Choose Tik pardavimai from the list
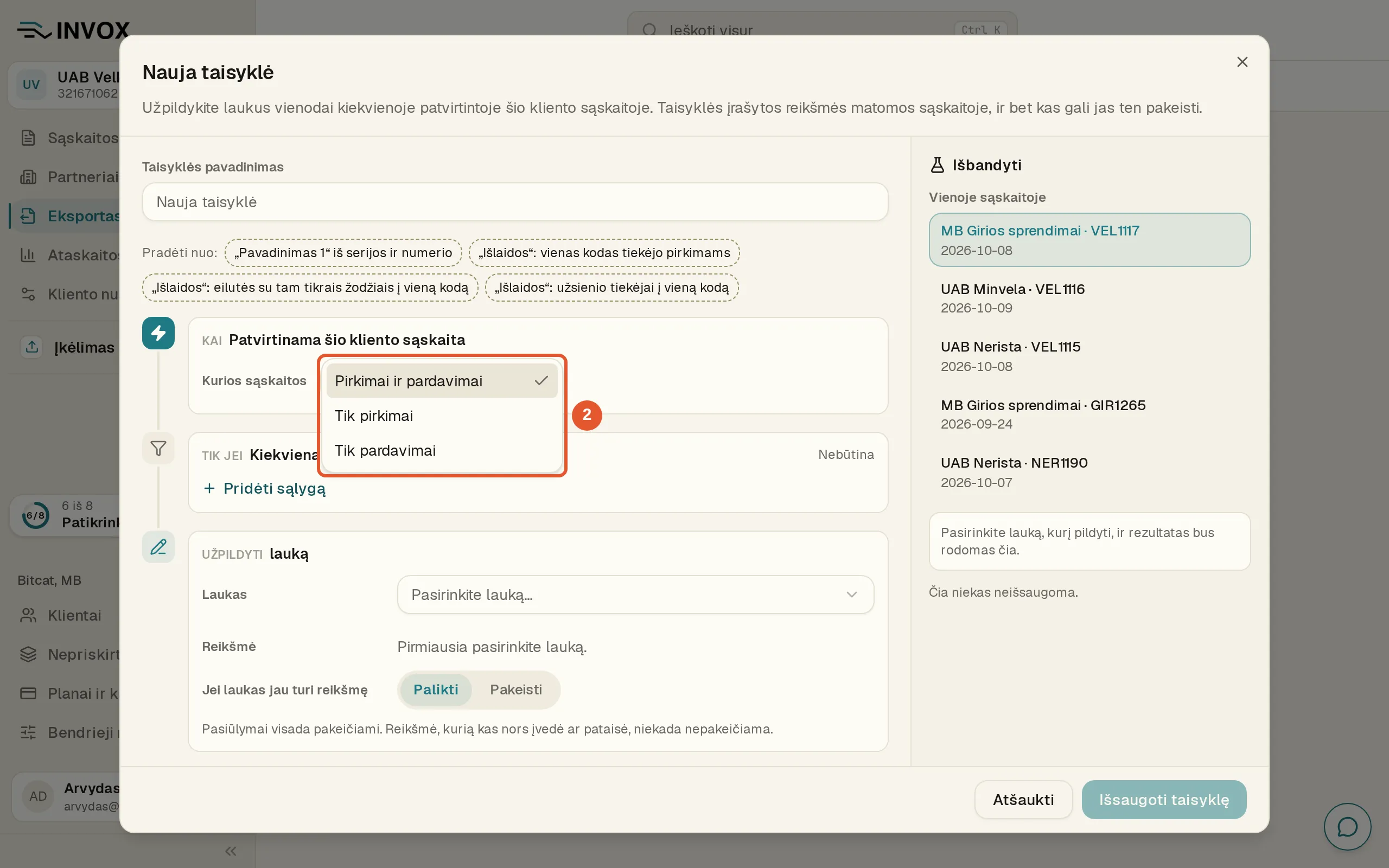This screenshot has height=868, width=1389. click(441, 451)
